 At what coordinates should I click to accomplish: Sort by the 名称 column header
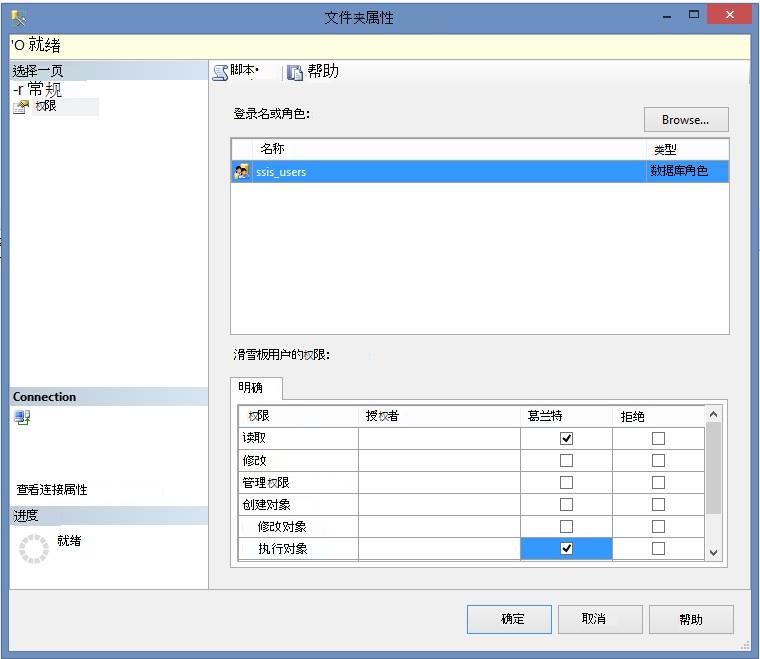(449, 149)
